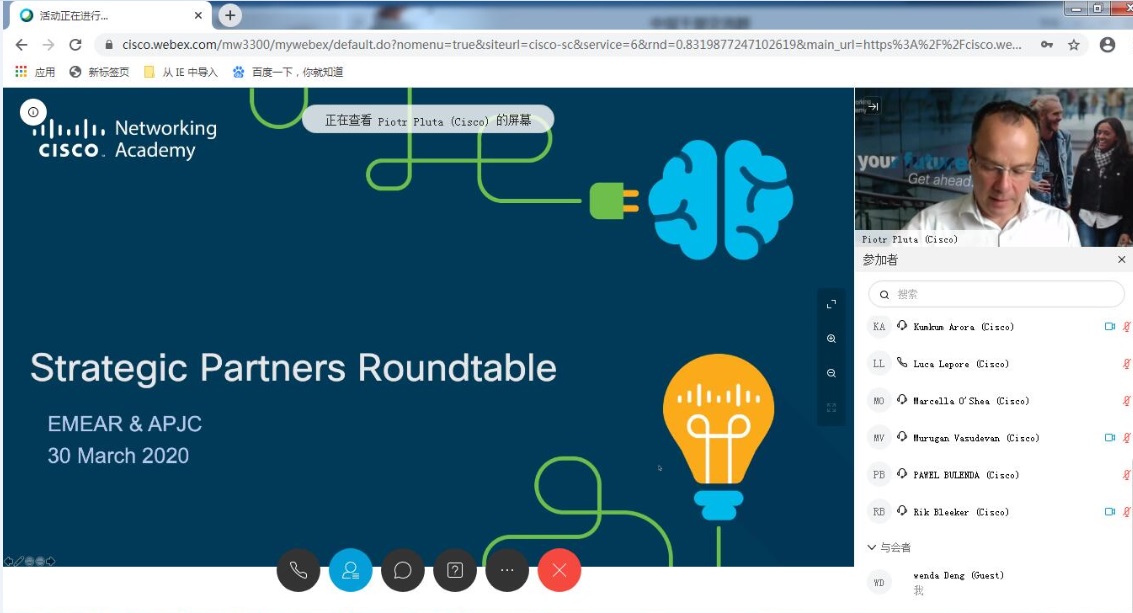1133x613 pixels.
Task: Open the 应用 apps bookmark
Action: click(35, 72)
